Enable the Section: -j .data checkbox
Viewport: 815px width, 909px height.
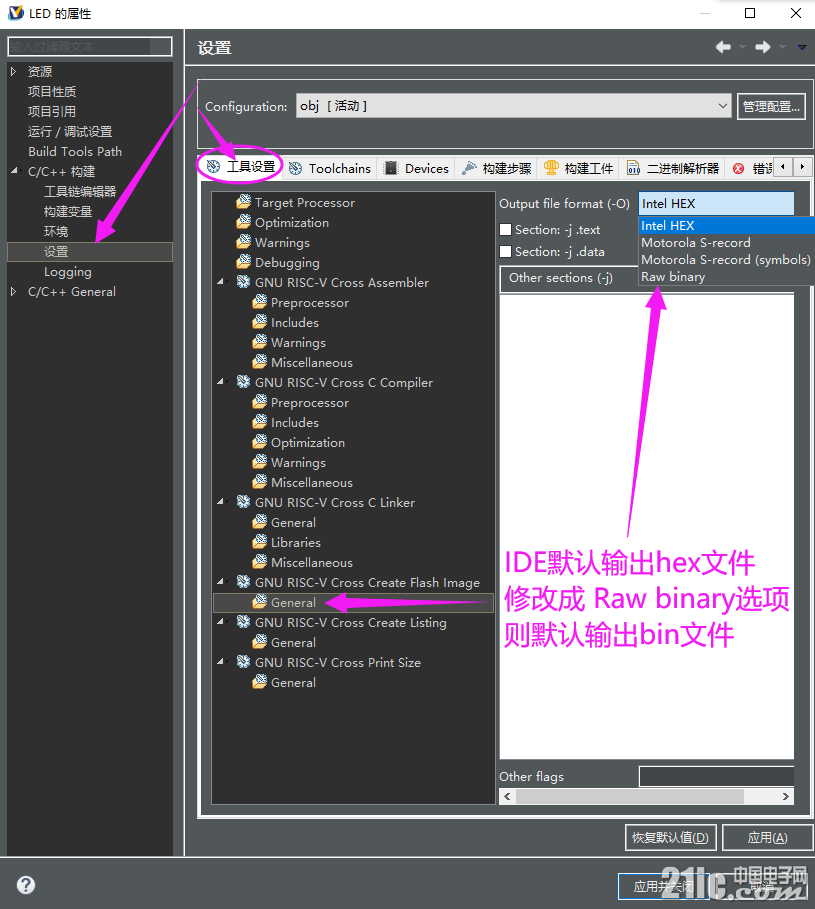tap(505, 252)
